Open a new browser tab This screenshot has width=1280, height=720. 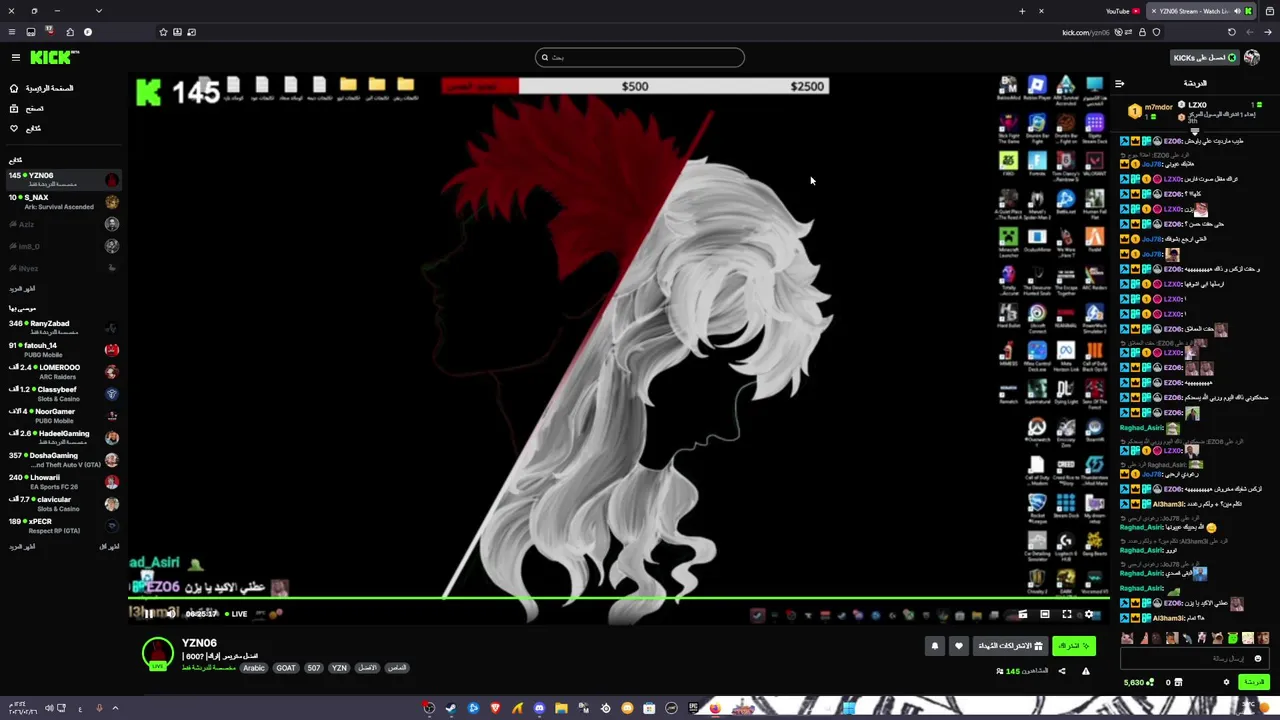coord(1022,11)
